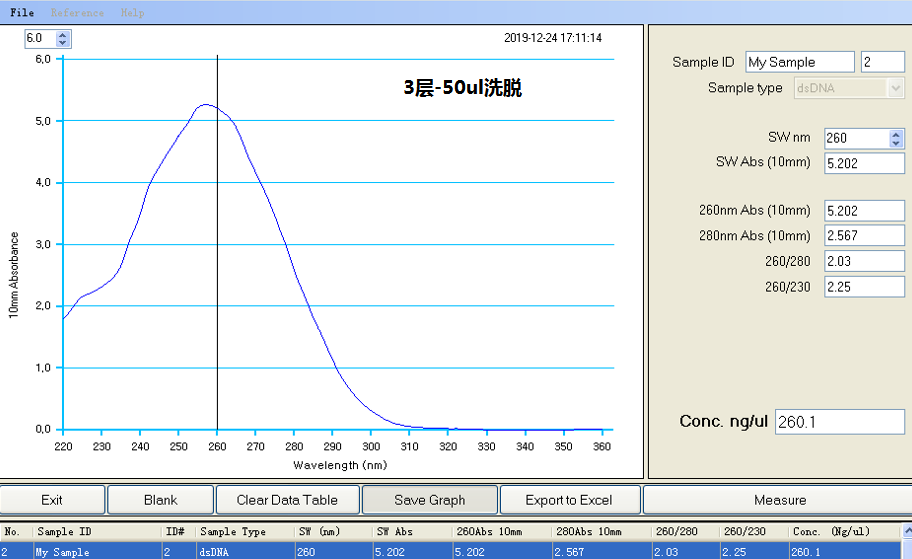
Task: Select the '2.567' cell in data table
Action: (x=601, y=552)
